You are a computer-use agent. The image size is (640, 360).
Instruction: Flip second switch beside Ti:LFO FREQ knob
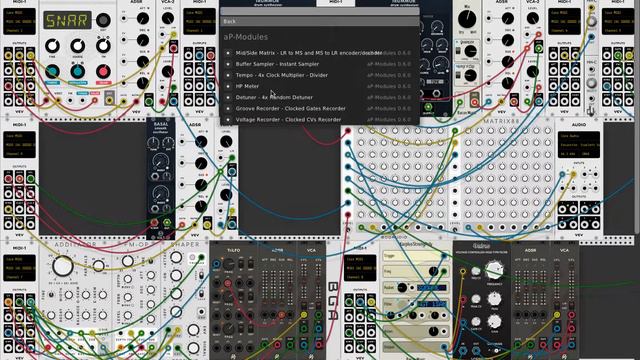[x=250, y=264]
